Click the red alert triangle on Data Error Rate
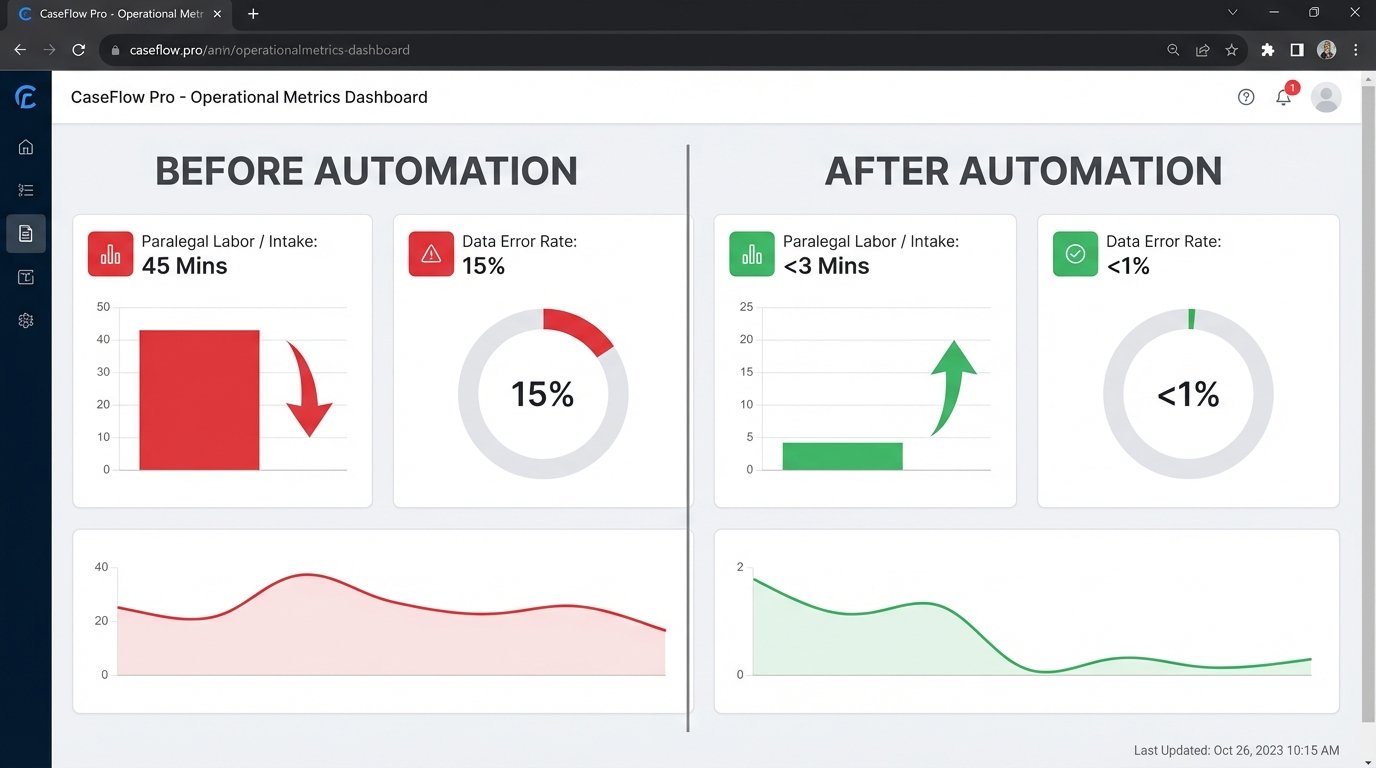 tap(430, 254)
